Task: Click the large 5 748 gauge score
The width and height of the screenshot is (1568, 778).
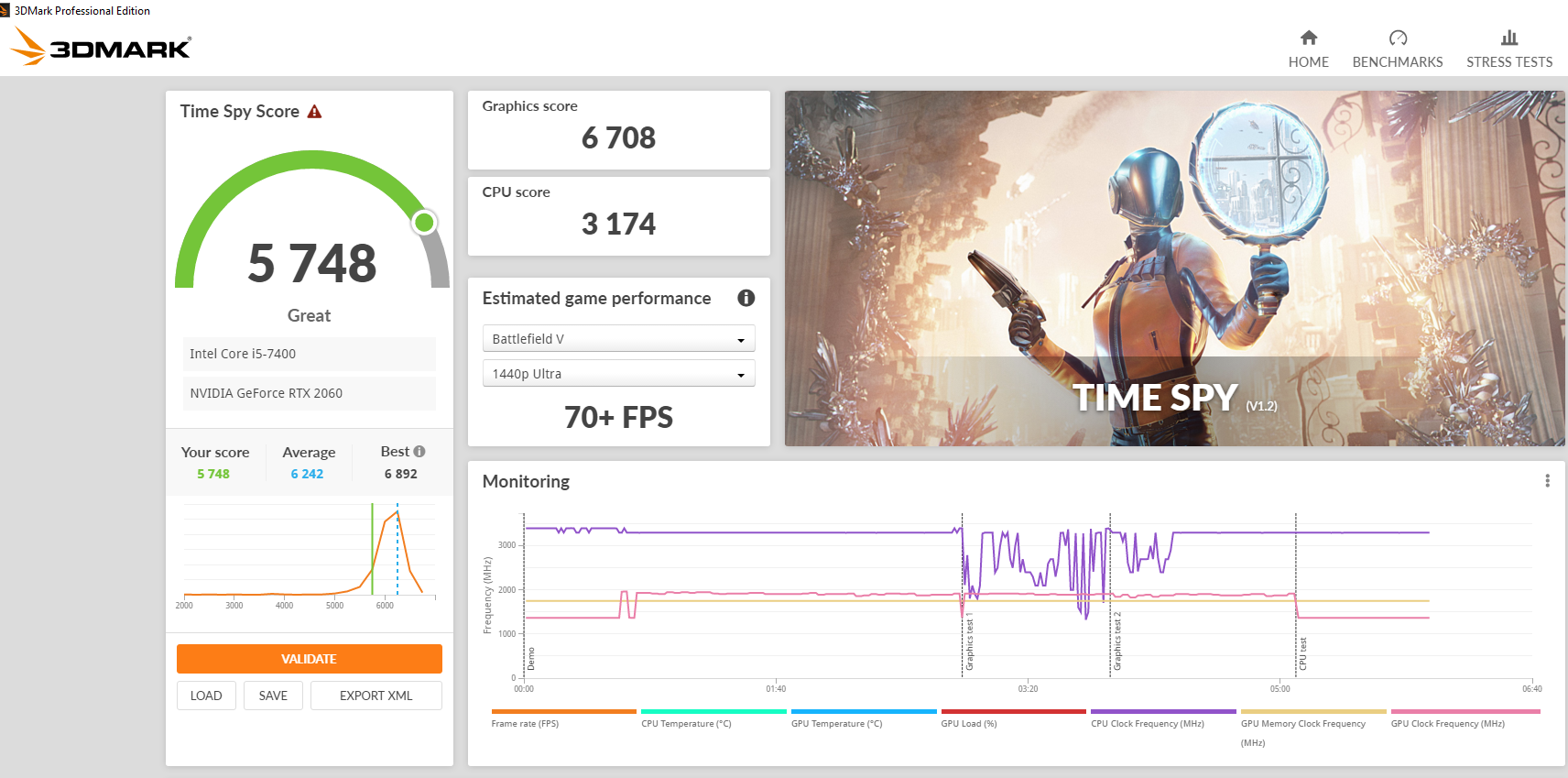Action: 312,263
